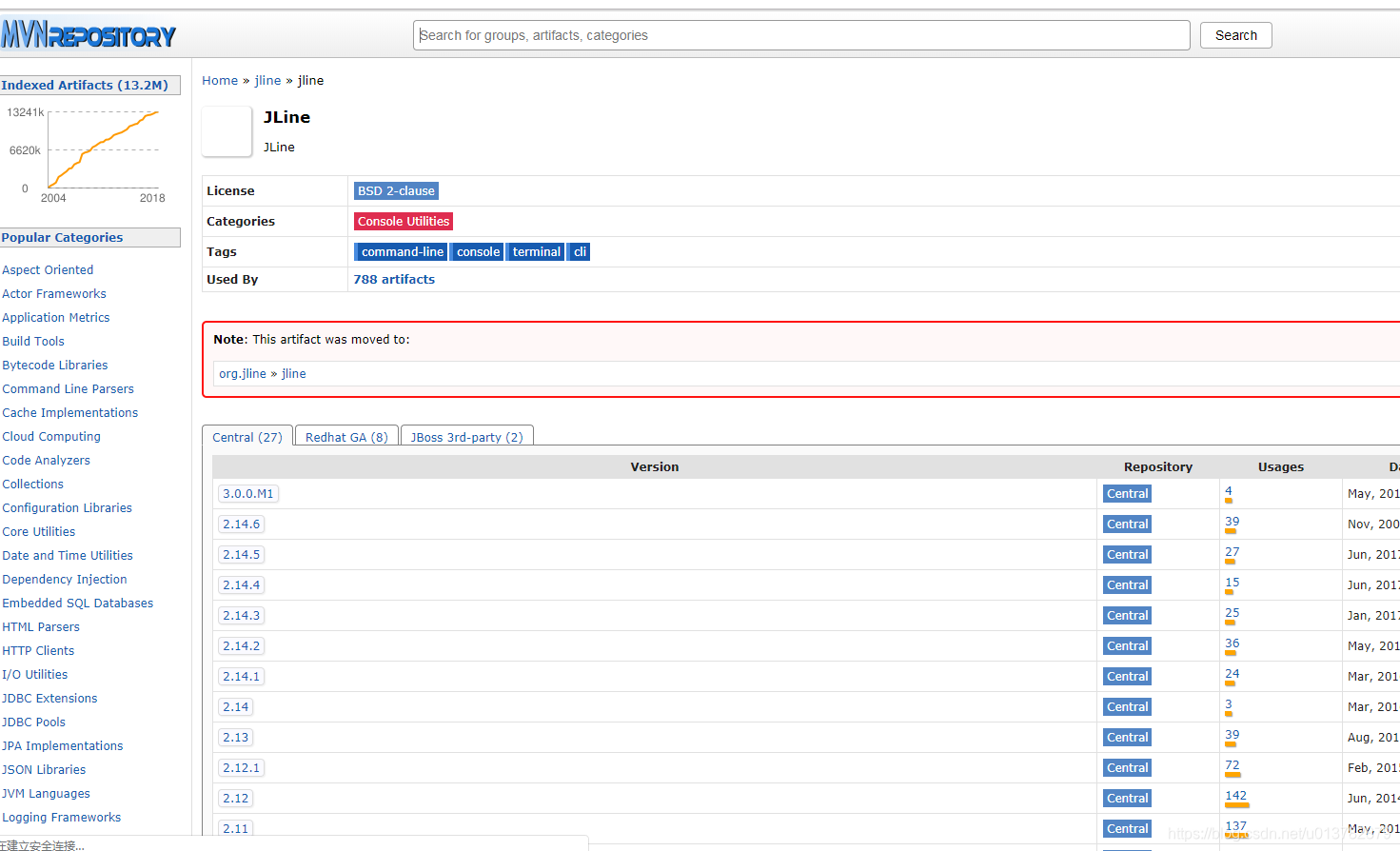Open Aspect Oriented category
The height and width of the screenshot is (851, 1400).
click(x=48, y=270)
